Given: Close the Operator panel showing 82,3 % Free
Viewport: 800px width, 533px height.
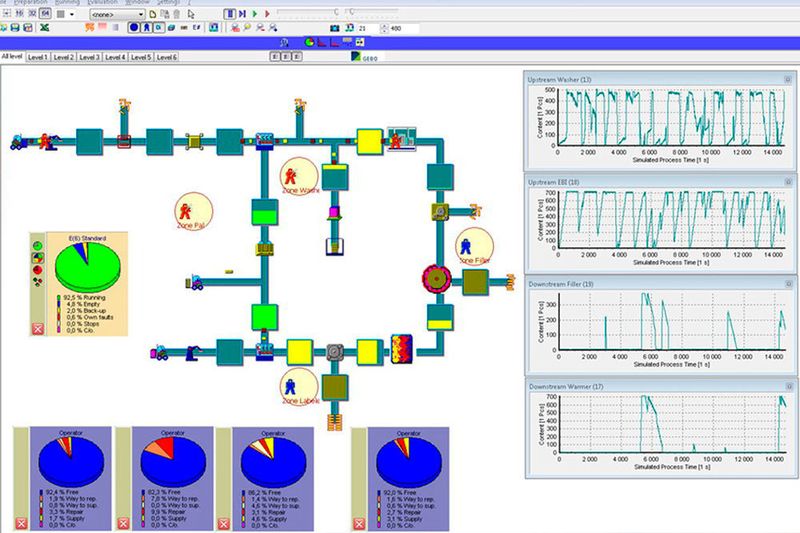Looking at the screenshot, I should [x=123, y=523].
